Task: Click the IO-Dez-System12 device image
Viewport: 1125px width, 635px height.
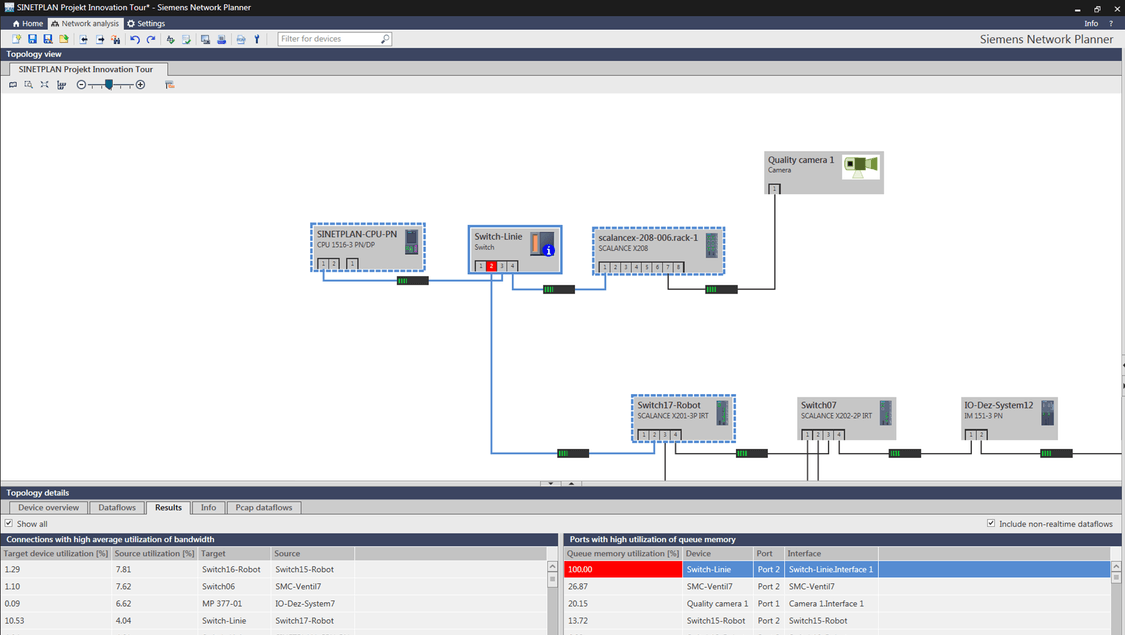Action: tap(1048, 412)
